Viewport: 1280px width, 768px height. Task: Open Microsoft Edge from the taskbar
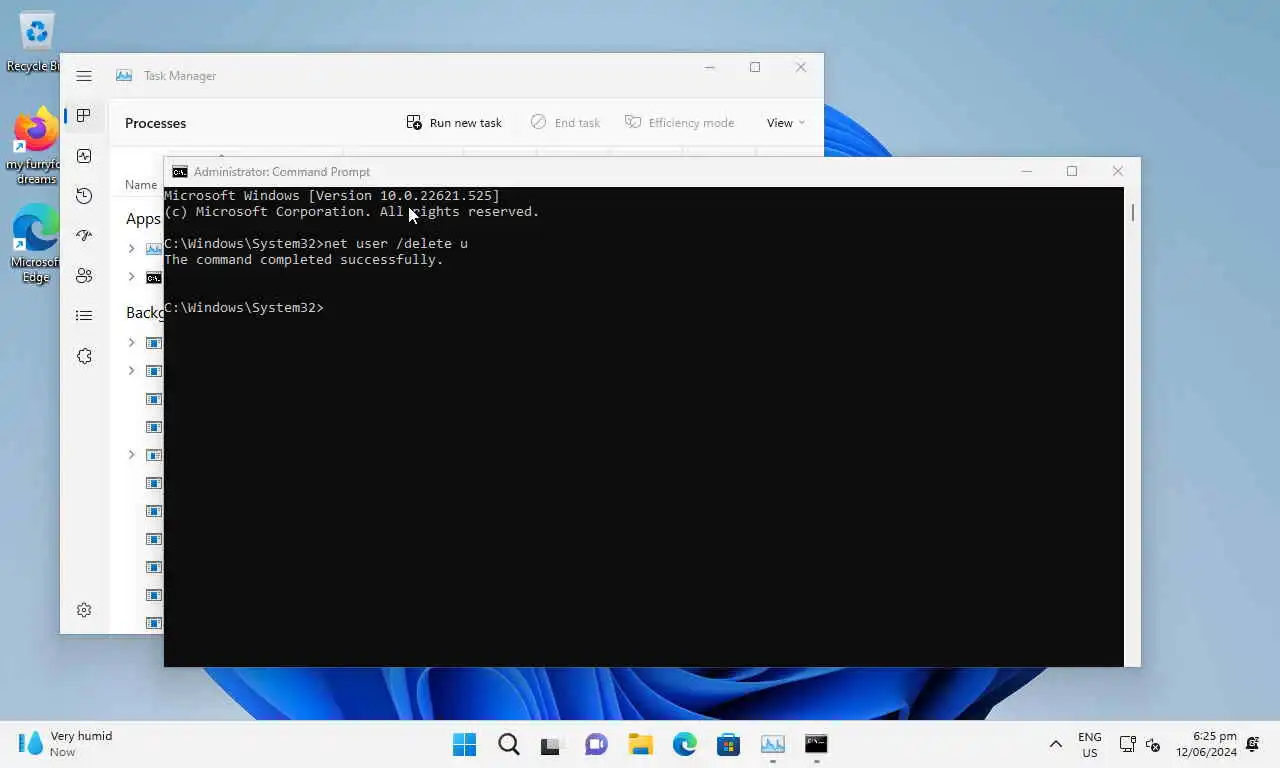pyautogui.click(x=684, y=744)
